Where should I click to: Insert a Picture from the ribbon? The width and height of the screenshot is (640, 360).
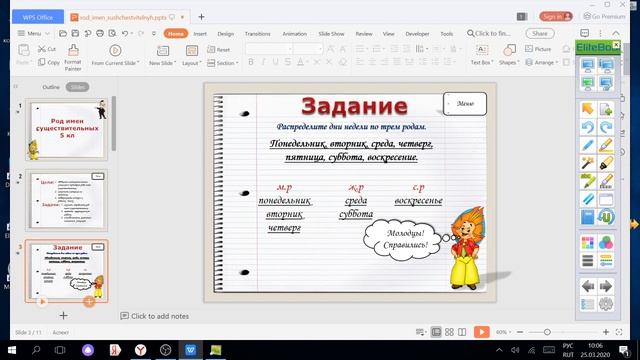pyautogui.click(x=538, y=49)
